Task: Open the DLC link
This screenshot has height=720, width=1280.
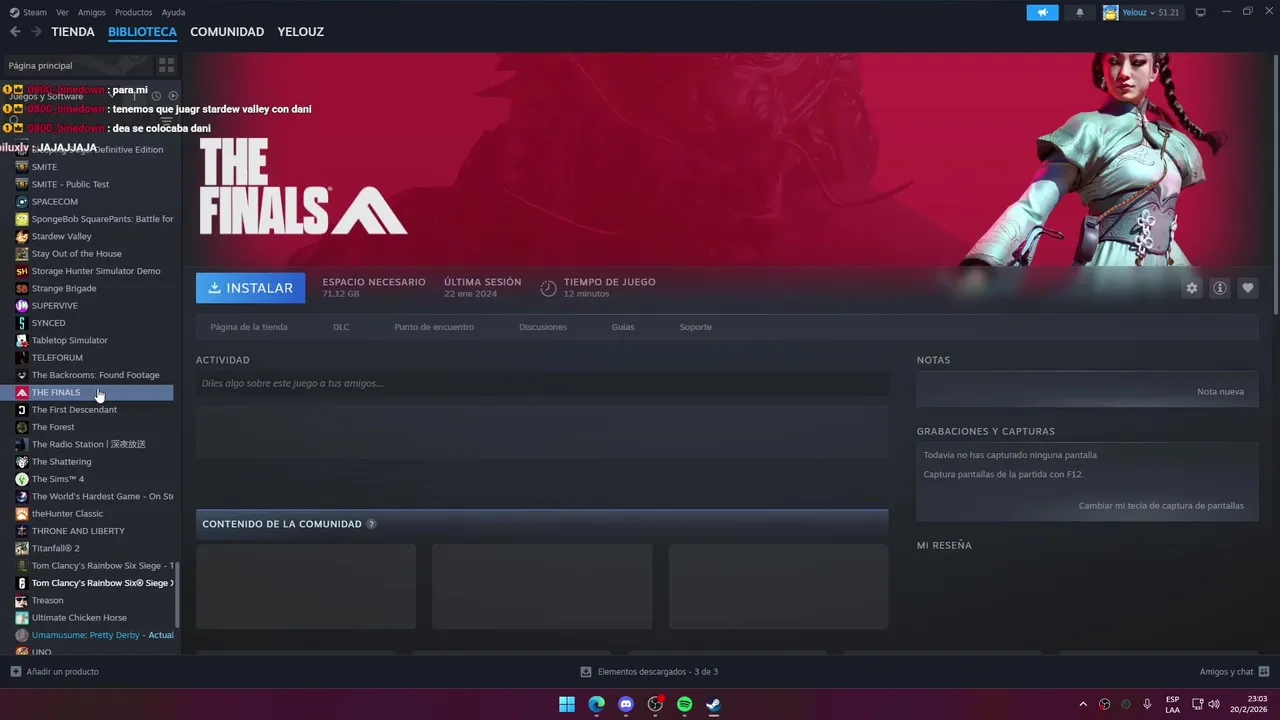Action: (341, 327)
